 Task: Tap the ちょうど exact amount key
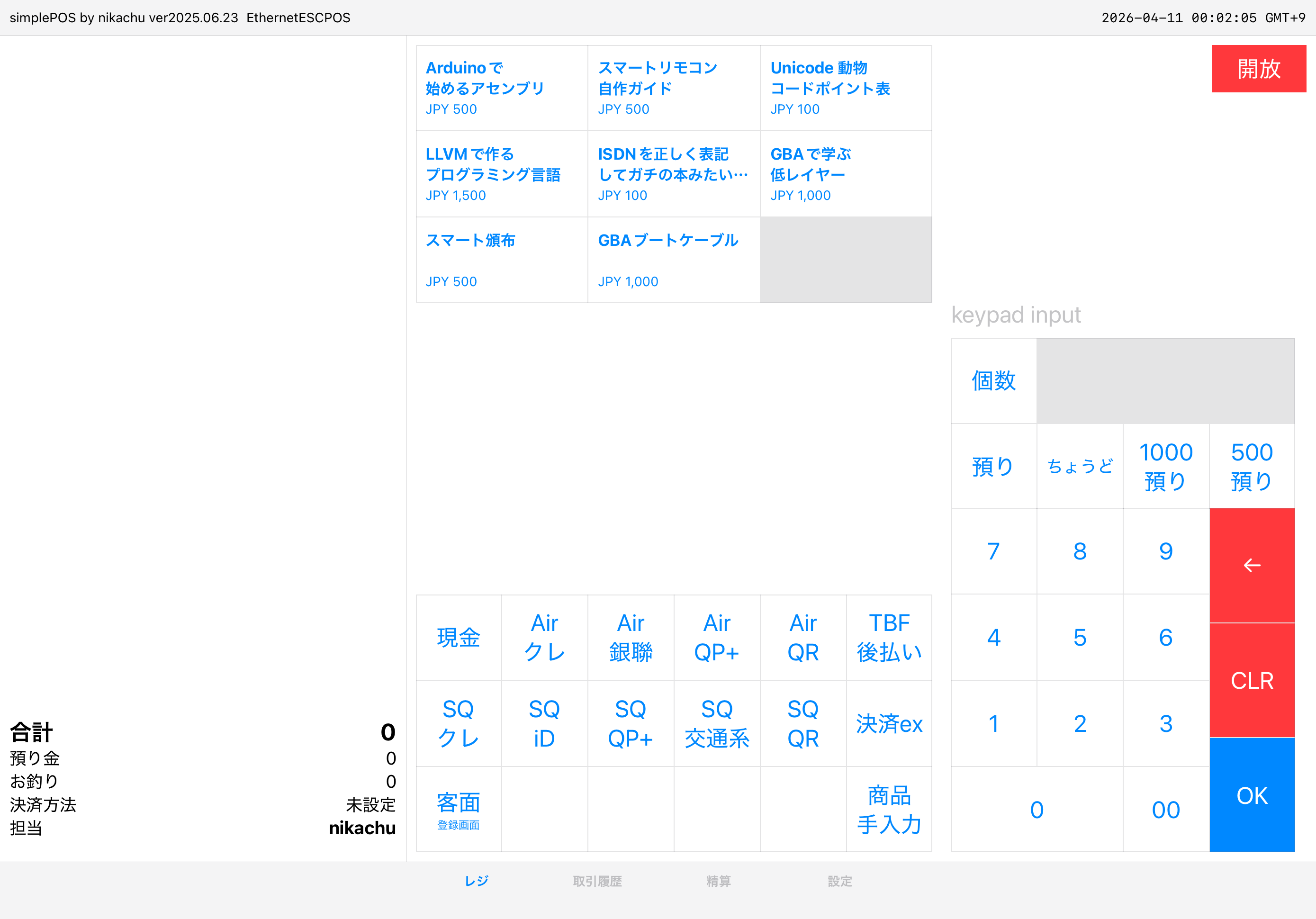tap(1080, 466)
